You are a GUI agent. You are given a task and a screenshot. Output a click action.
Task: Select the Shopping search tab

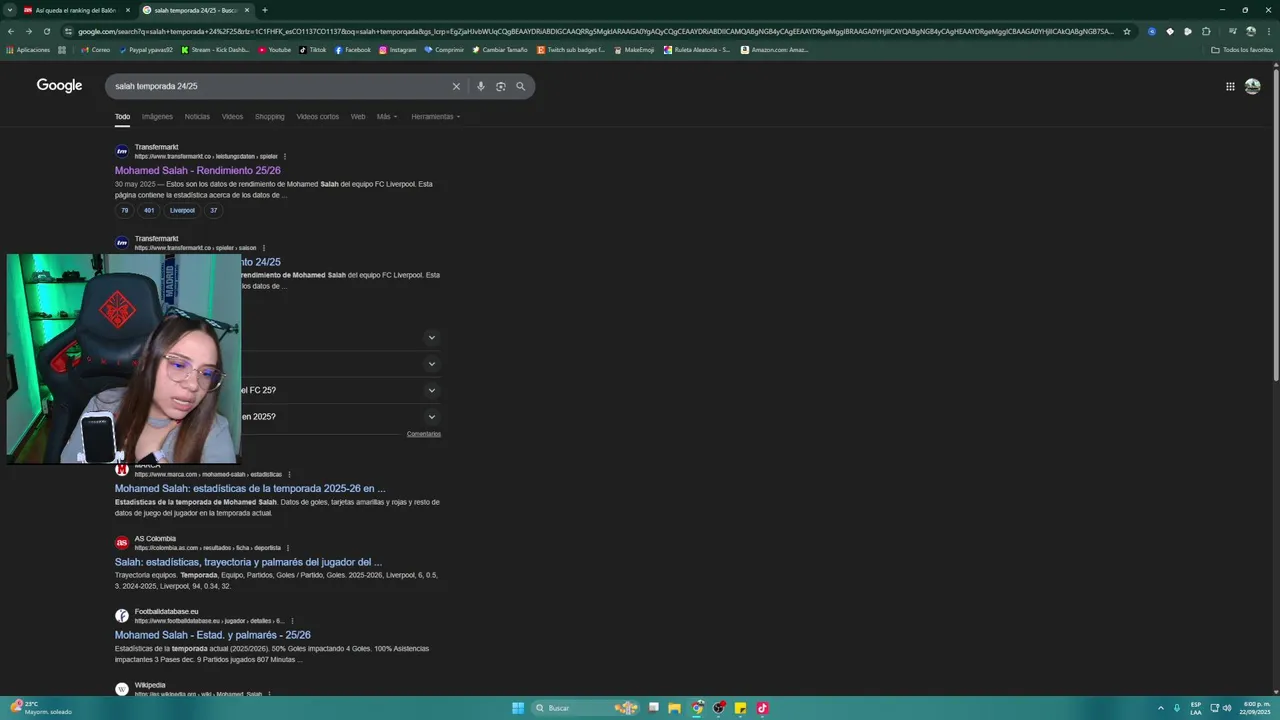tap(270, 117)
